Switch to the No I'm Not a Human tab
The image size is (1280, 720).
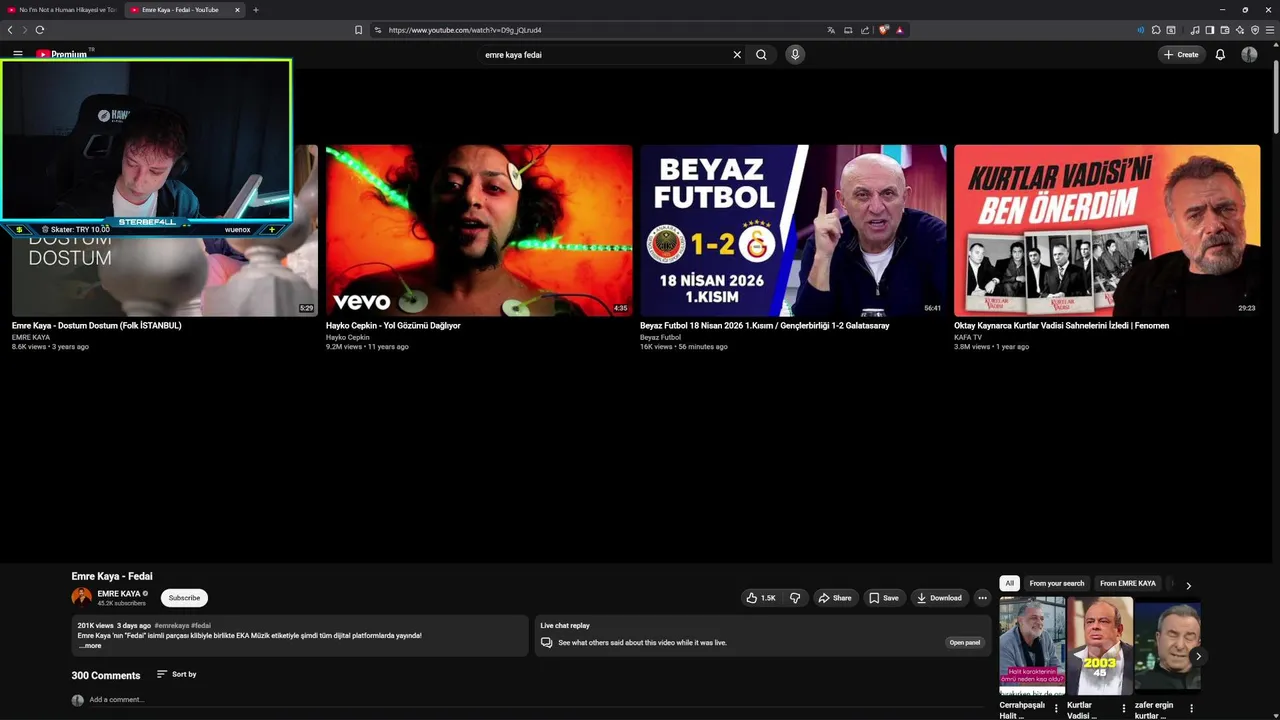point(60,10)
